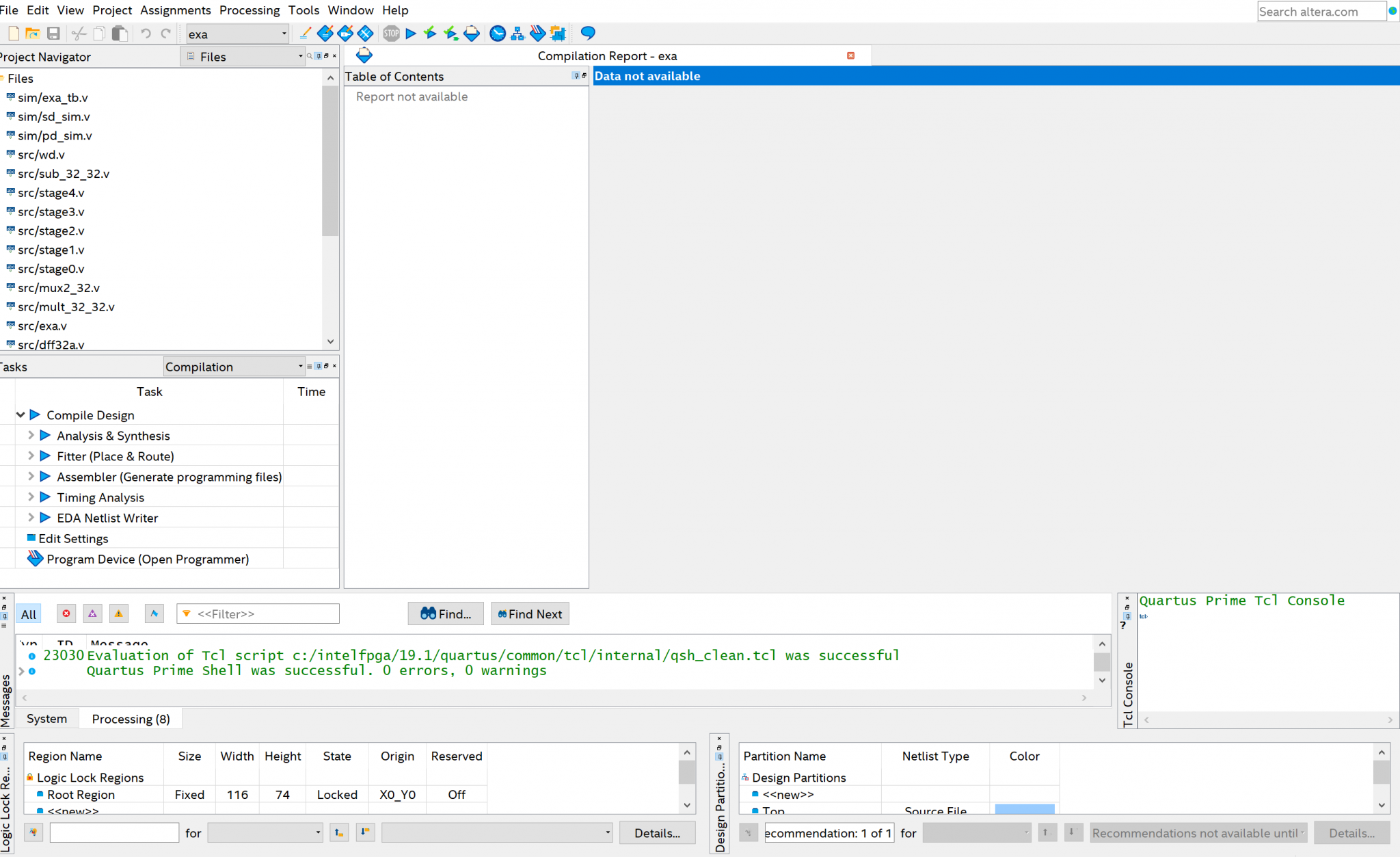Switch to the System messages tab

coord(46,719)
